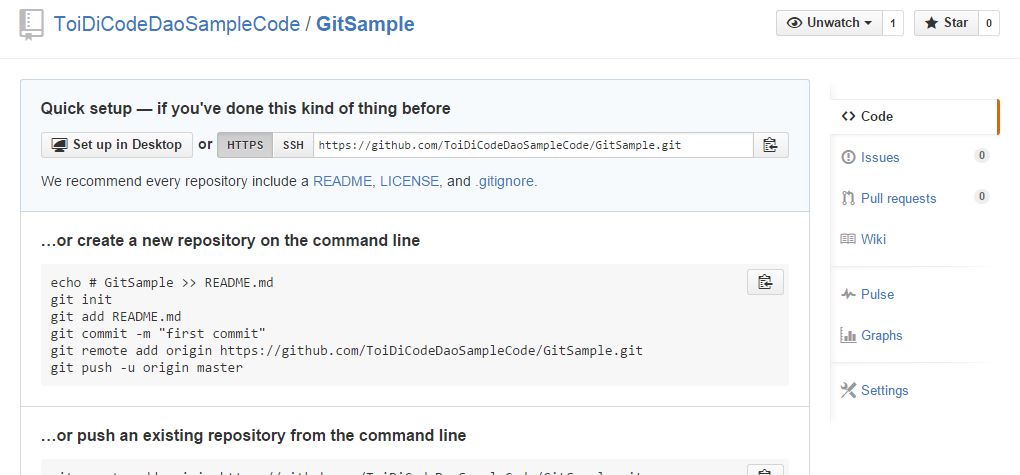This screenshot has height=475, width=1020.
Task: Copy the new repository commands
Action: click(x=765, y=282)
